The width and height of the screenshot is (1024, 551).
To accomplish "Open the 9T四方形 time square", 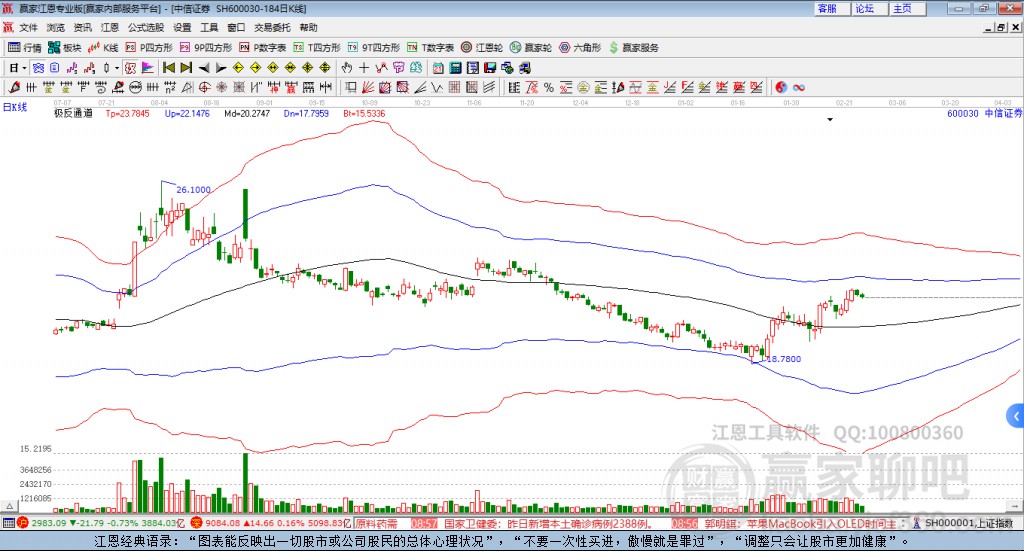I will tap(374, 48).
